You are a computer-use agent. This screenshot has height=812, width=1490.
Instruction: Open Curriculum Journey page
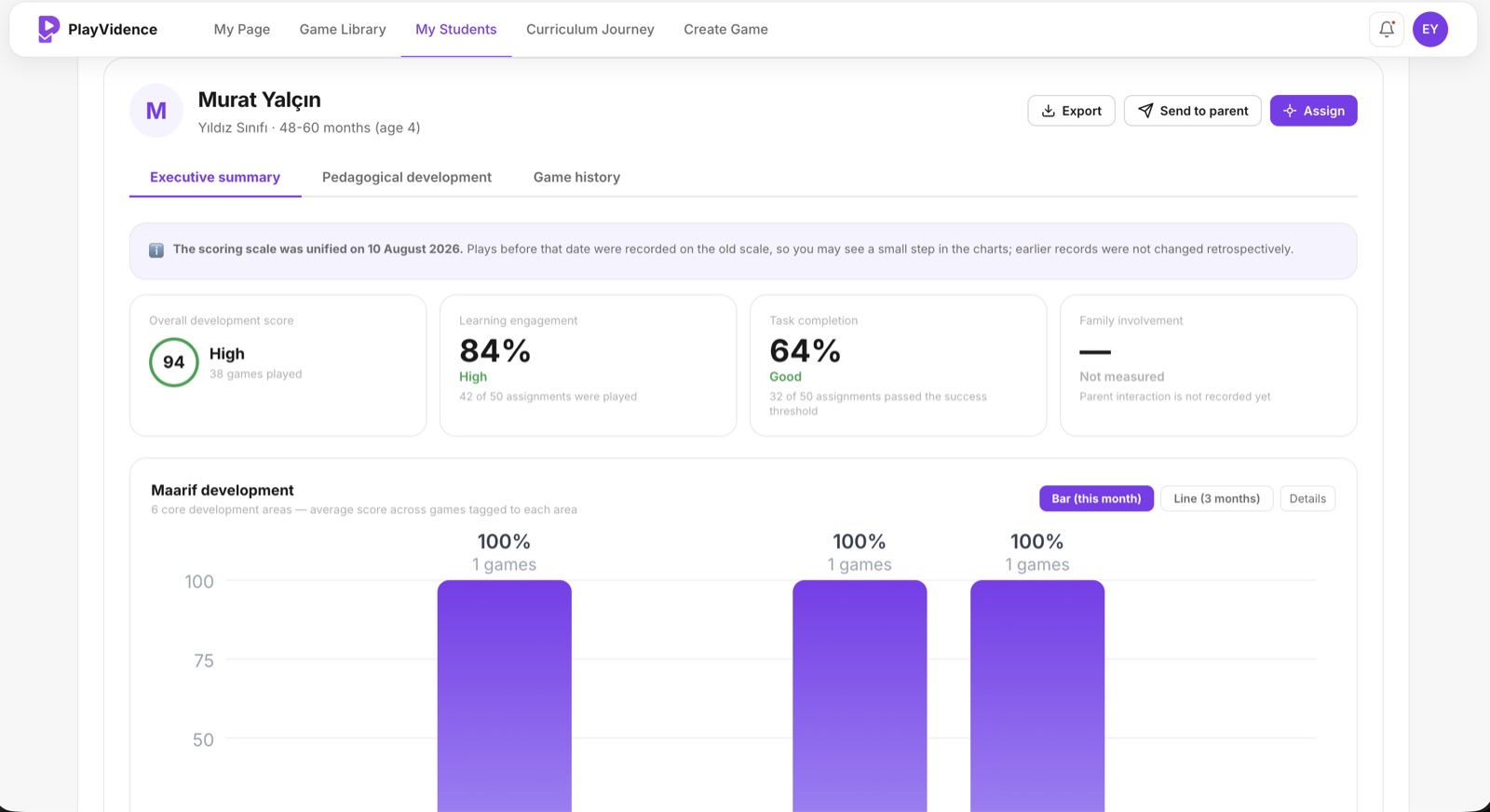[x=590, y=29]
